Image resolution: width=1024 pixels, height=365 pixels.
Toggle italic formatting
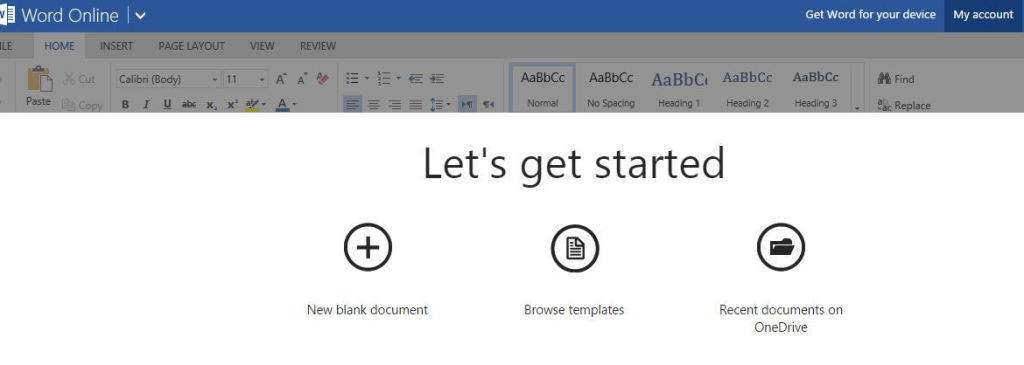point(146,104)
